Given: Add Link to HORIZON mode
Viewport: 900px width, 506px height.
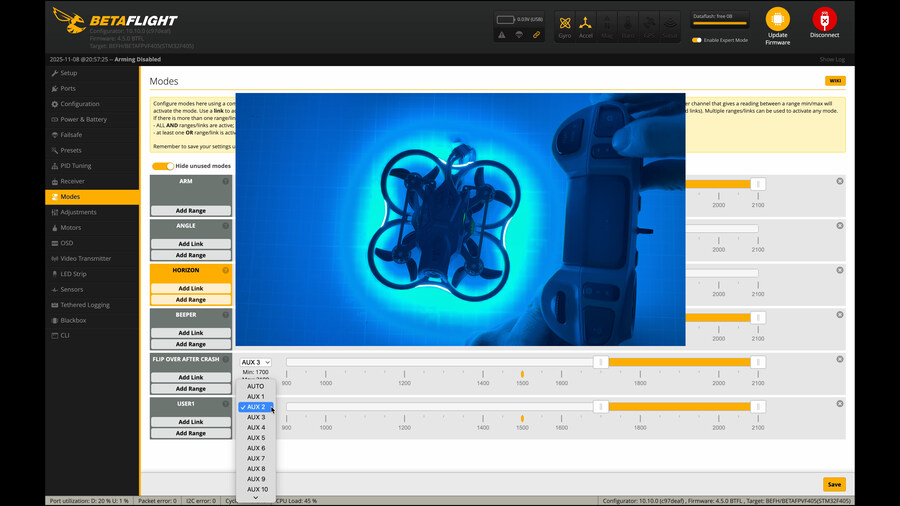Looking at the screenshot, I should coord(191,288).
